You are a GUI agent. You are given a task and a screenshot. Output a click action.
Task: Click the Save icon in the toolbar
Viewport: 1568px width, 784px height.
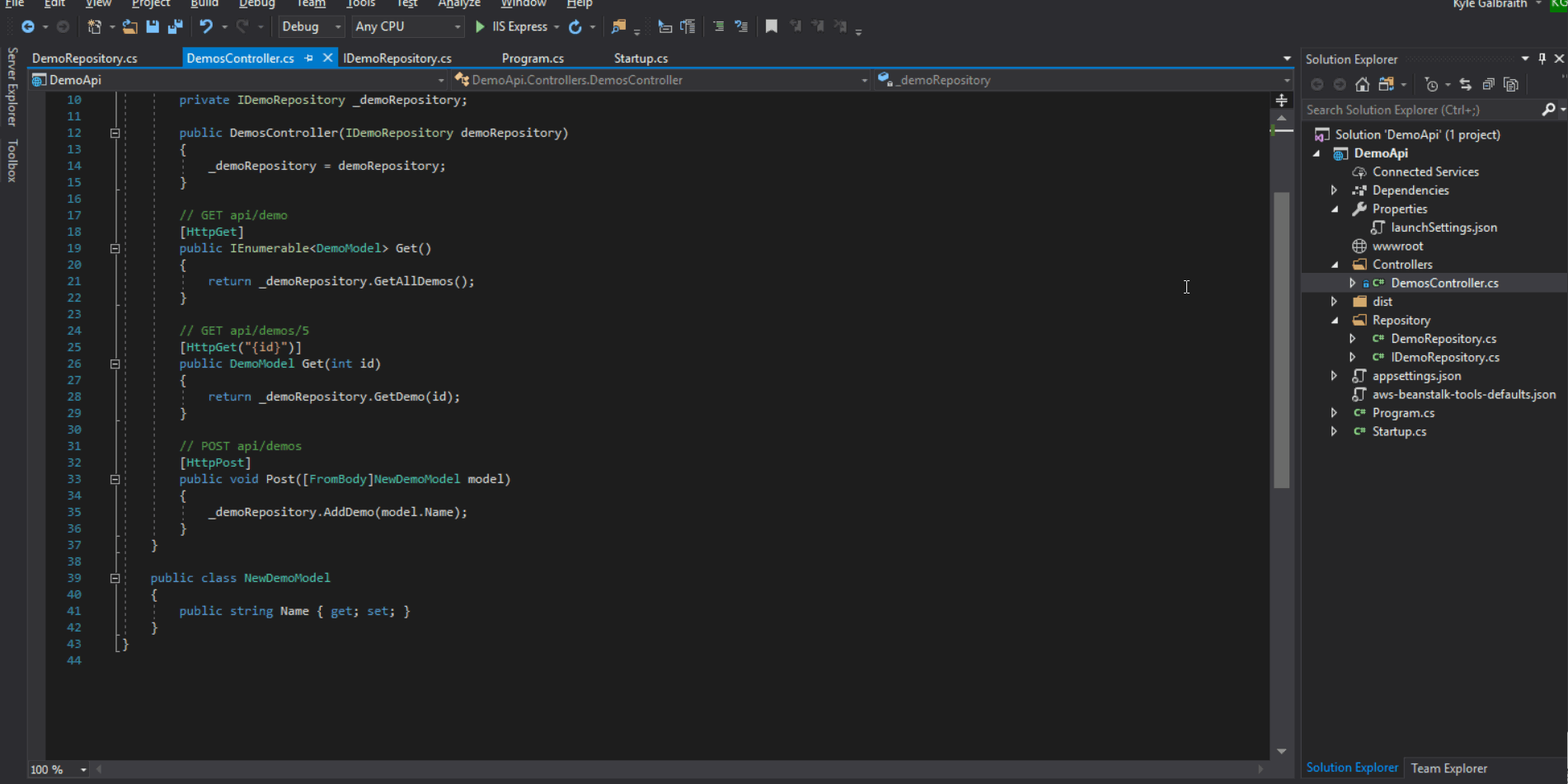[x=153, y=26]
